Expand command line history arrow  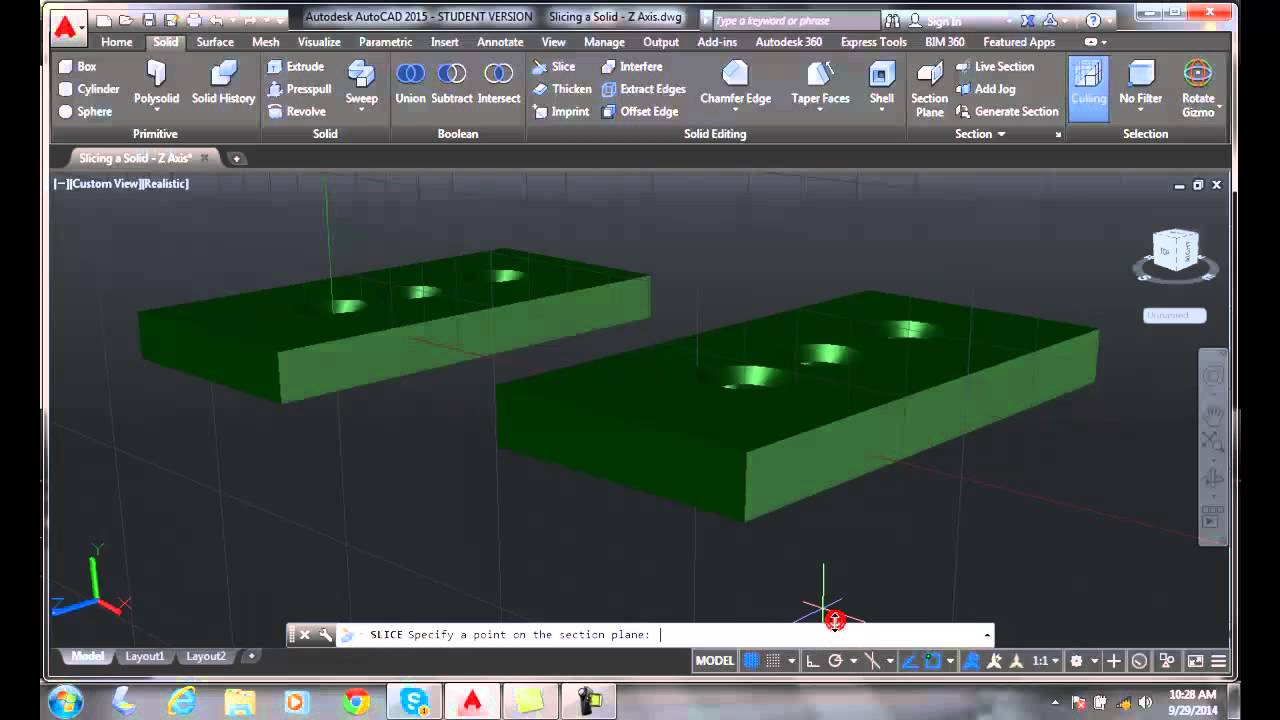pyautogui.click(x=987, y=635)
